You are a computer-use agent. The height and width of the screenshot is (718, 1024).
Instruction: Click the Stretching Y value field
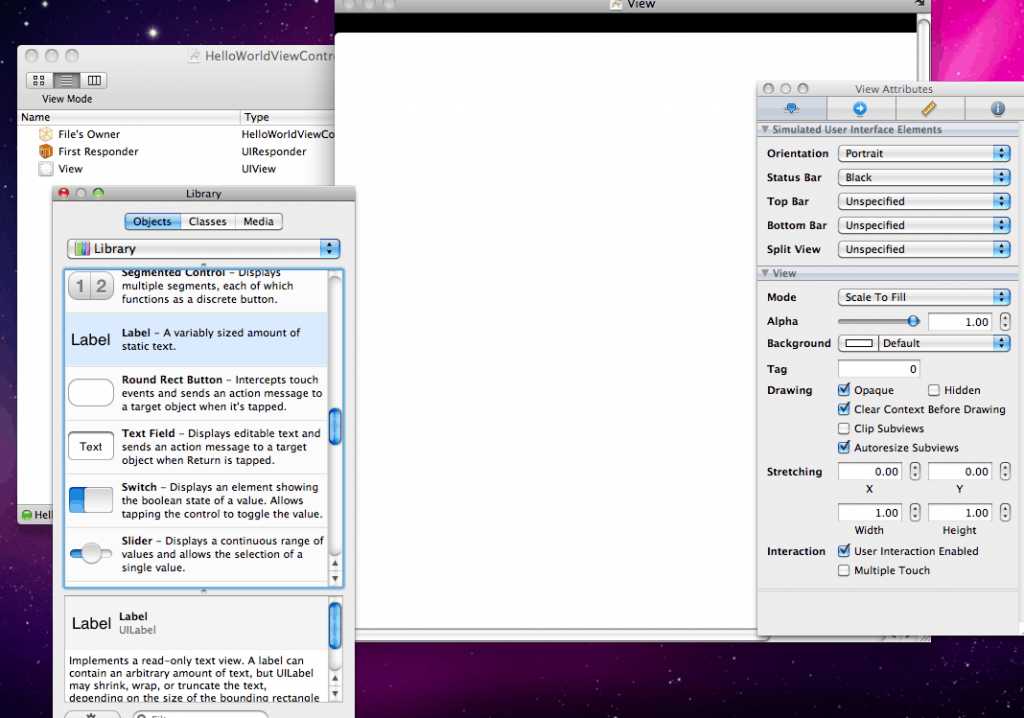(960, 472)
